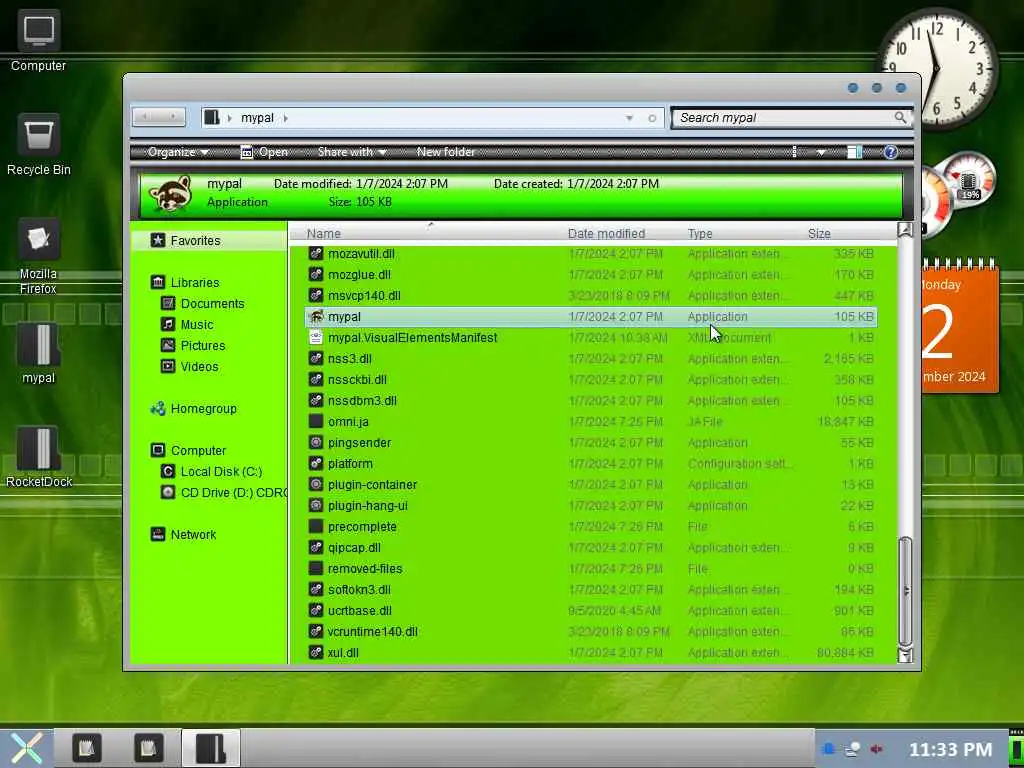
Task: Click the scrollbar down arrow
Action: [904, 655]
